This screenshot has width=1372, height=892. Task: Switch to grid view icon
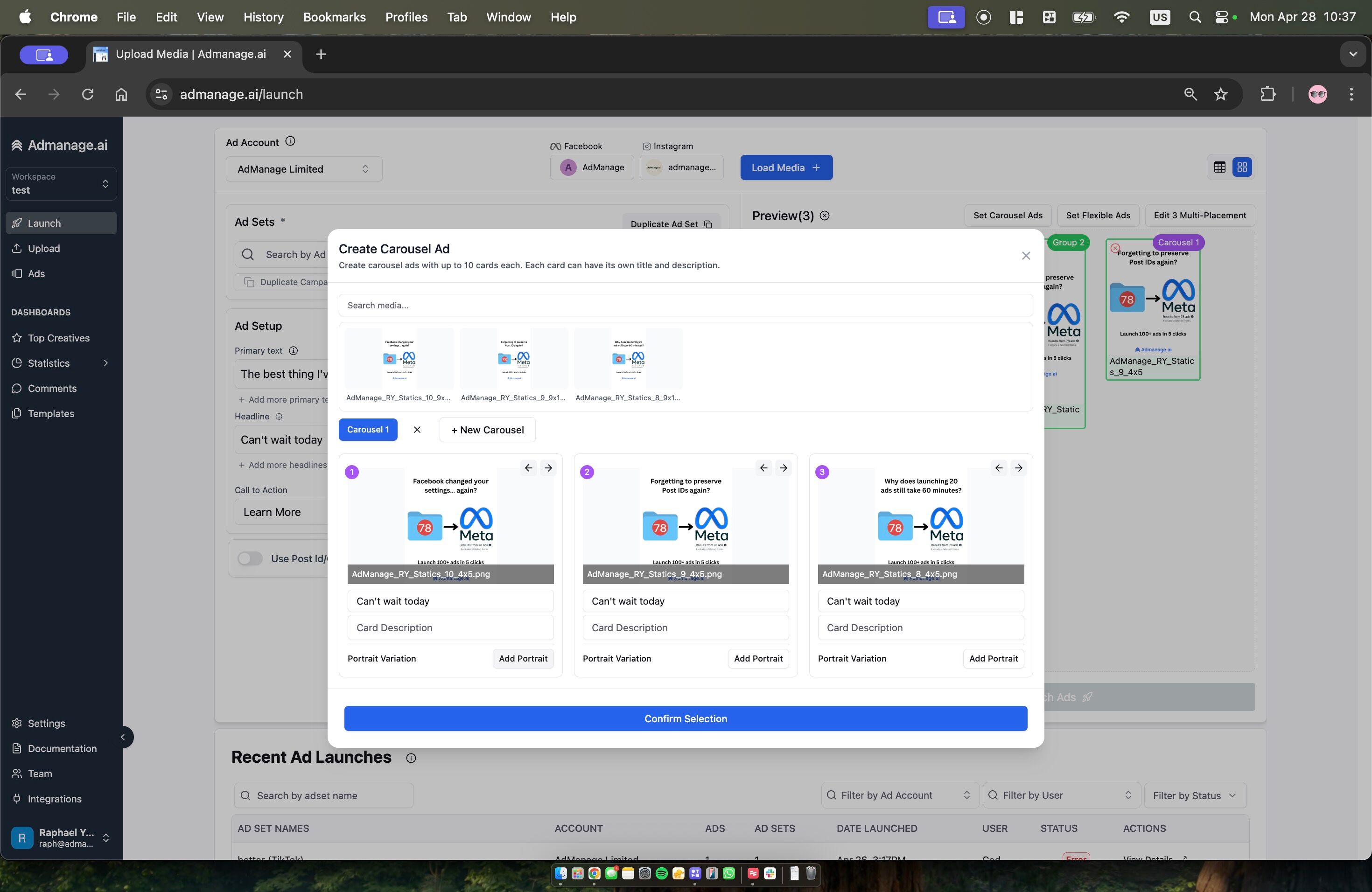(x=1242, y=167)
